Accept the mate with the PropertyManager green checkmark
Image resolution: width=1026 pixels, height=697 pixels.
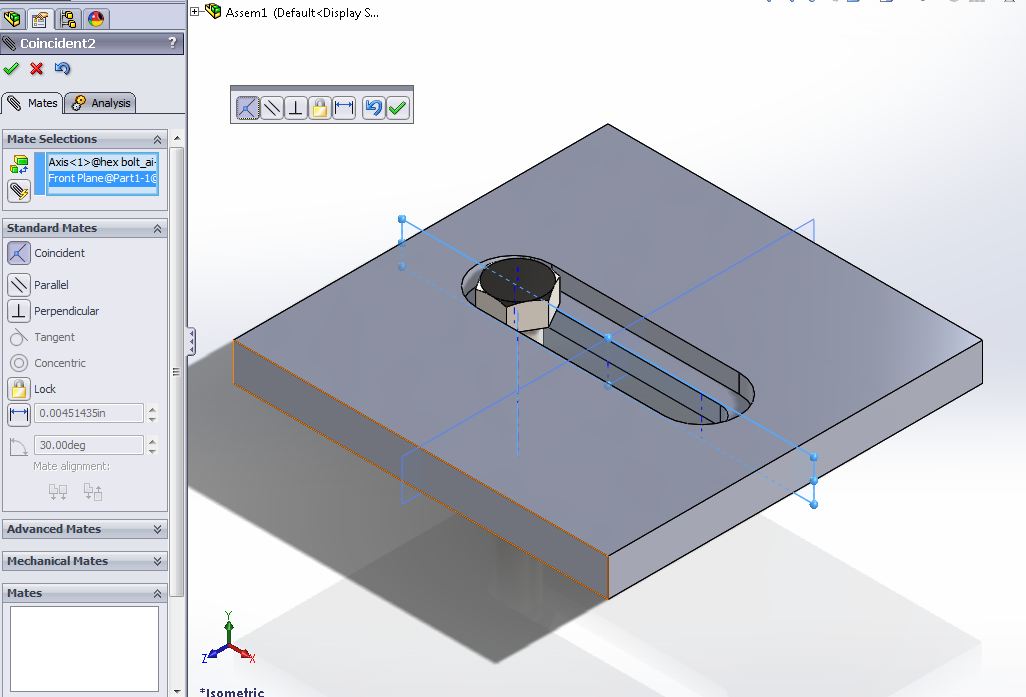[11, 68]
